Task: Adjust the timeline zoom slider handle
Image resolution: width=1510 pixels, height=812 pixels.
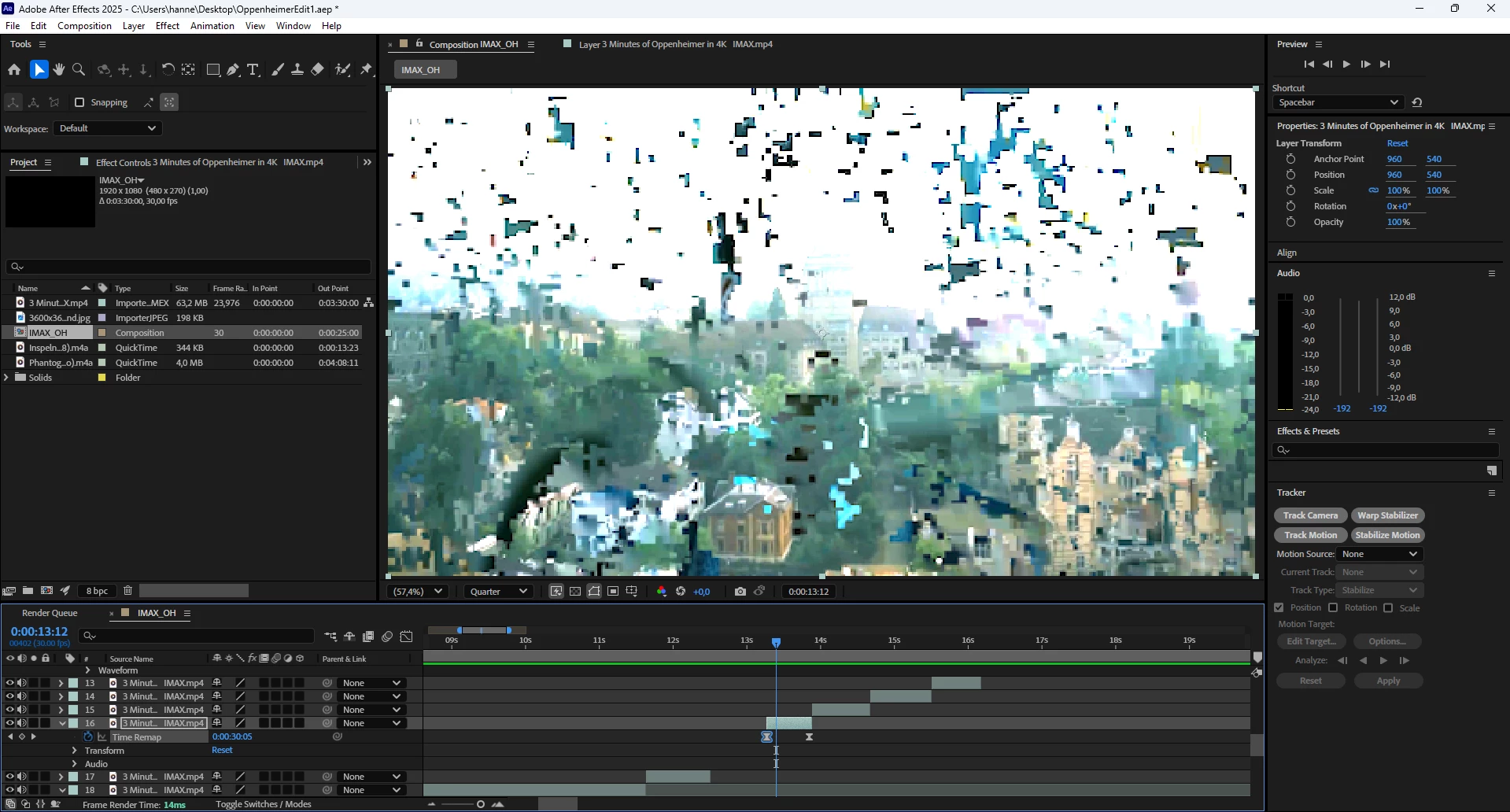Action: [x=481, y=804]
